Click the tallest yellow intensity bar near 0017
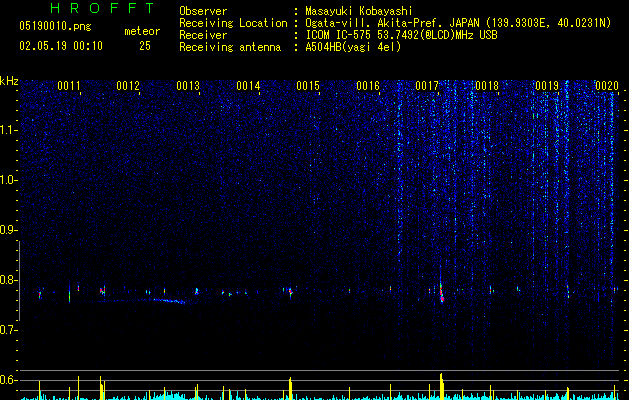Screen dimensions: 629x400 click(441, 386)
